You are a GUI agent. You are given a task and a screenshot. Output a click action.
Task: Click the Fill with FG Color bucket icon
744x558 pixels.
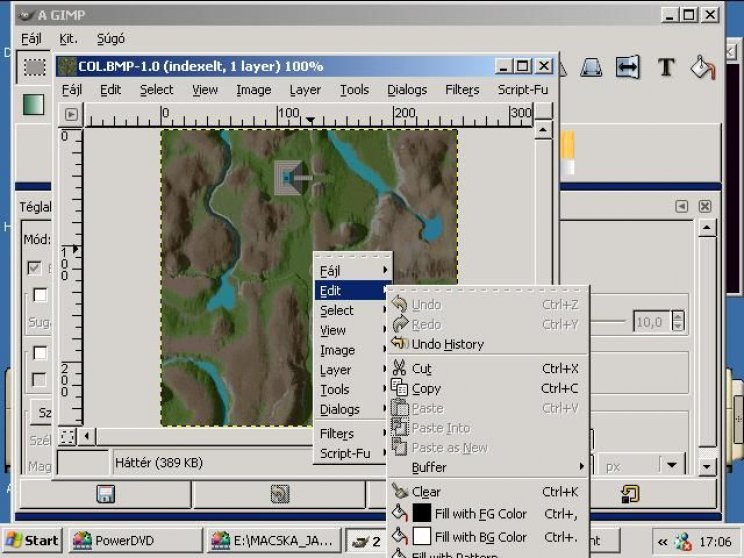pyautogui.click(x=400, y=513)
